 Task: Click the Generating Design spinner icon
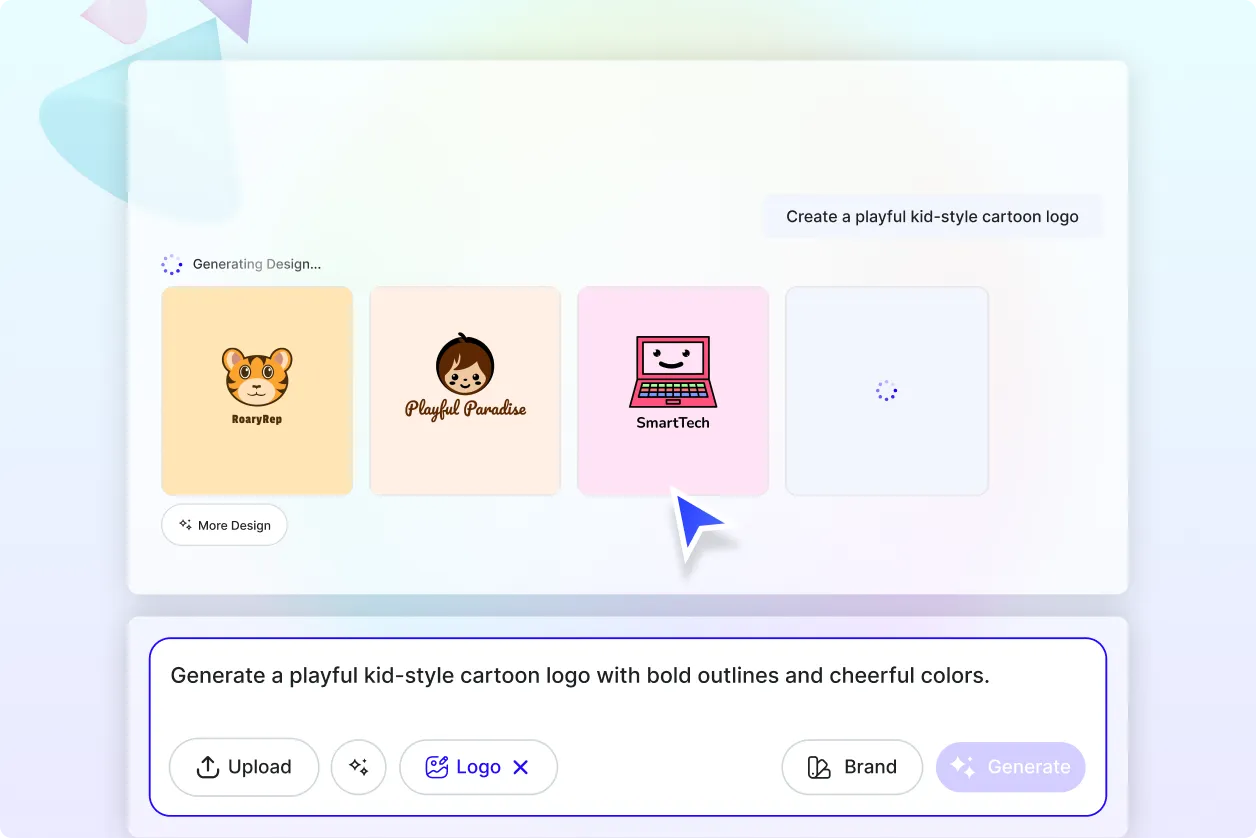tap(172, 265)
